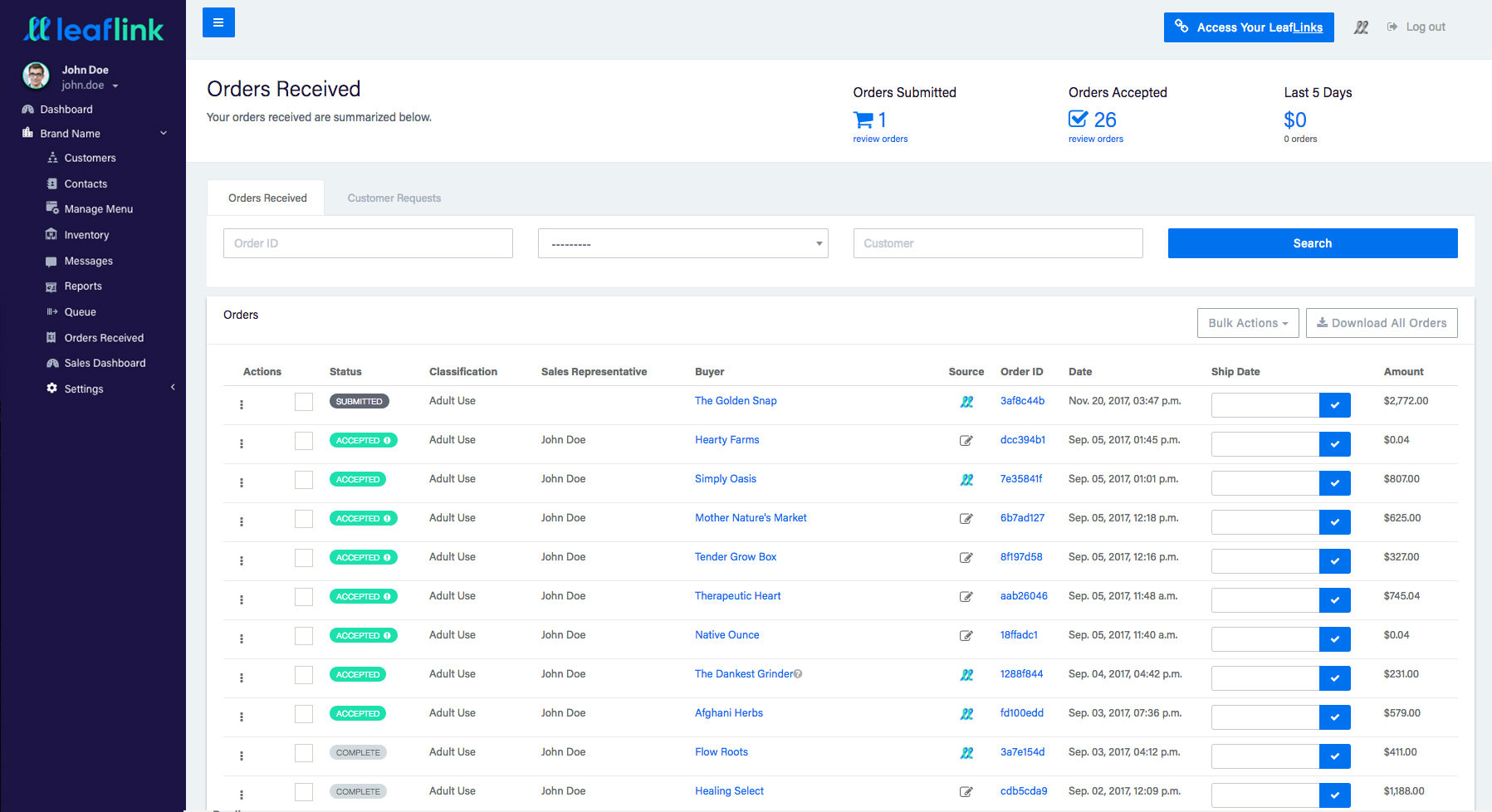Click the Order ID input field
1492x812 pixels.
368,243
